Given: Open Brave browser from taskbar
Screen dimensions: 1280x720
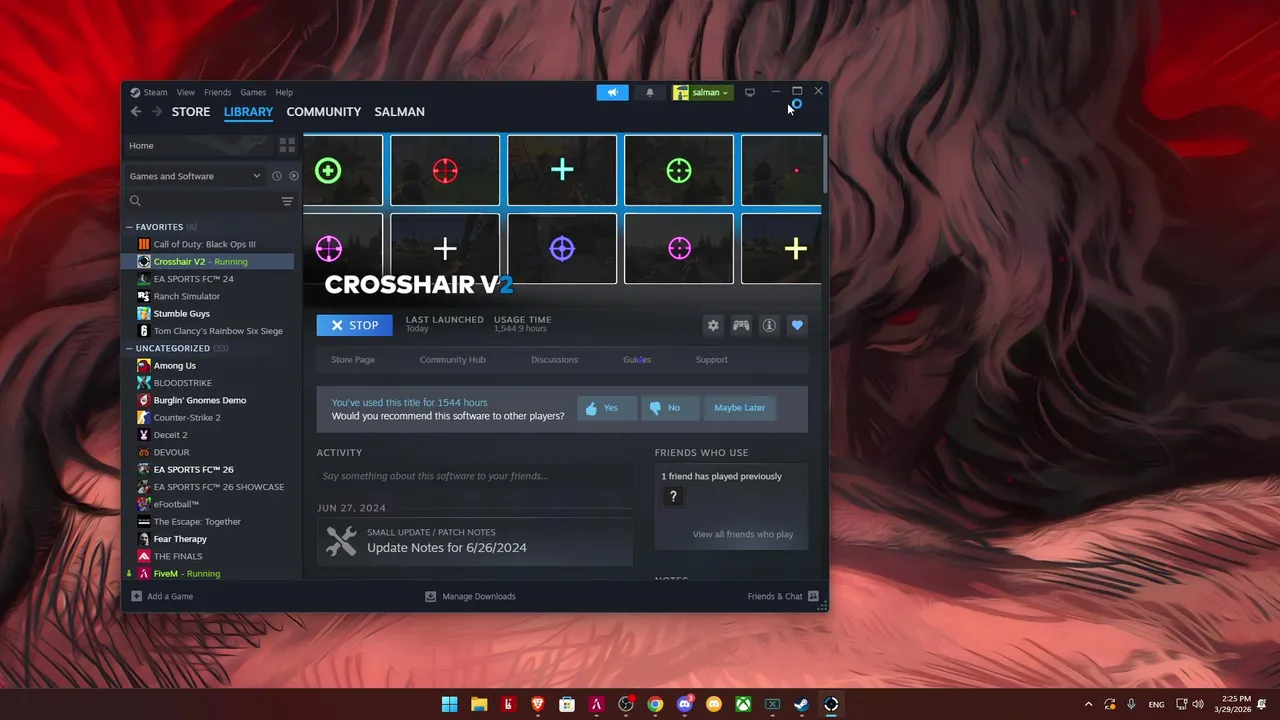Looking at the screenshot, I should [x=538, y=704].
